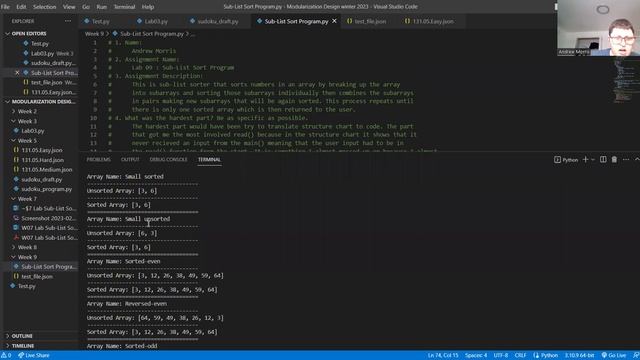
Task: Expand the Timeline section
Action: [x=23, y=346]
